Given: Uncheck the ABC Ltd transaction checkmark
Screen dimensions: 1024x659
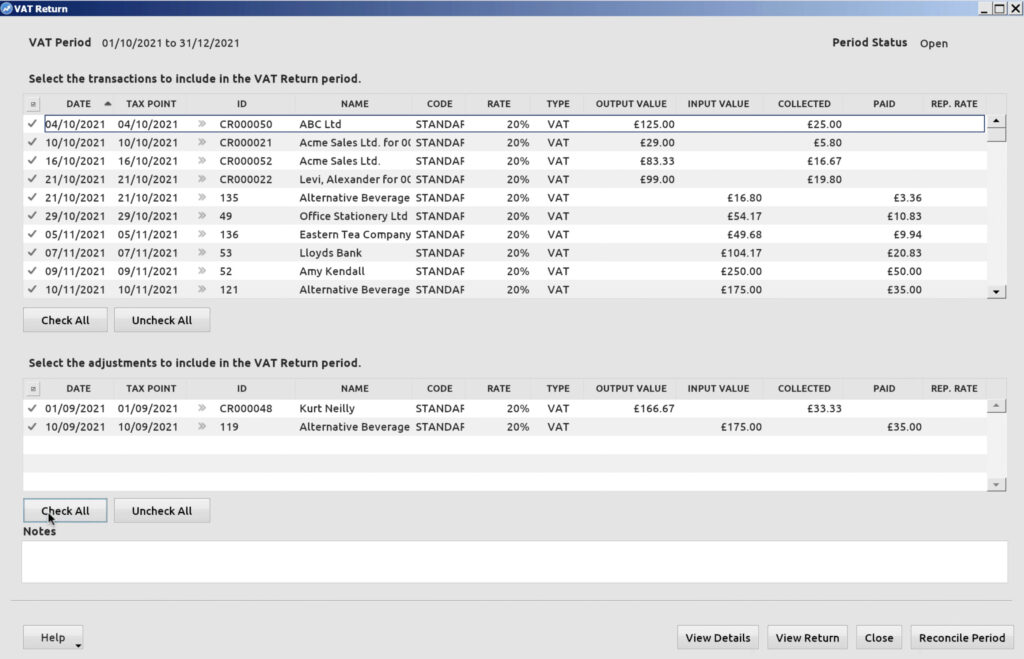Looking at the screenshot, I should (x=33, y=125).
